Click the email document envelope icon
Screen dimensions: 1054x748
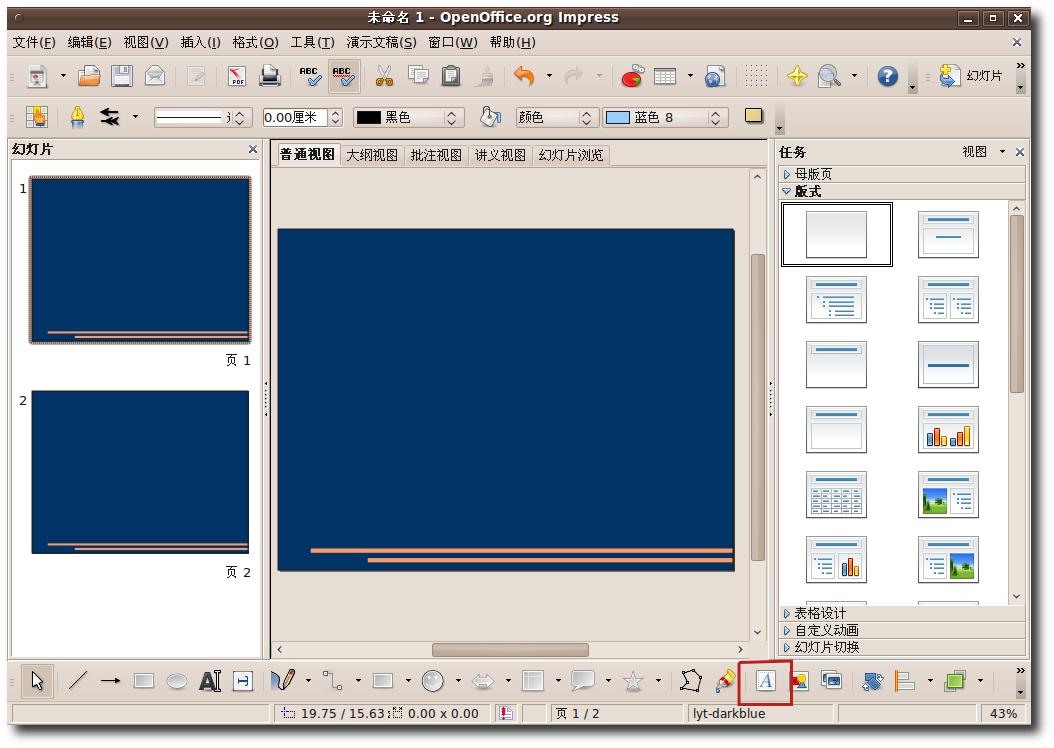(155, 76)
